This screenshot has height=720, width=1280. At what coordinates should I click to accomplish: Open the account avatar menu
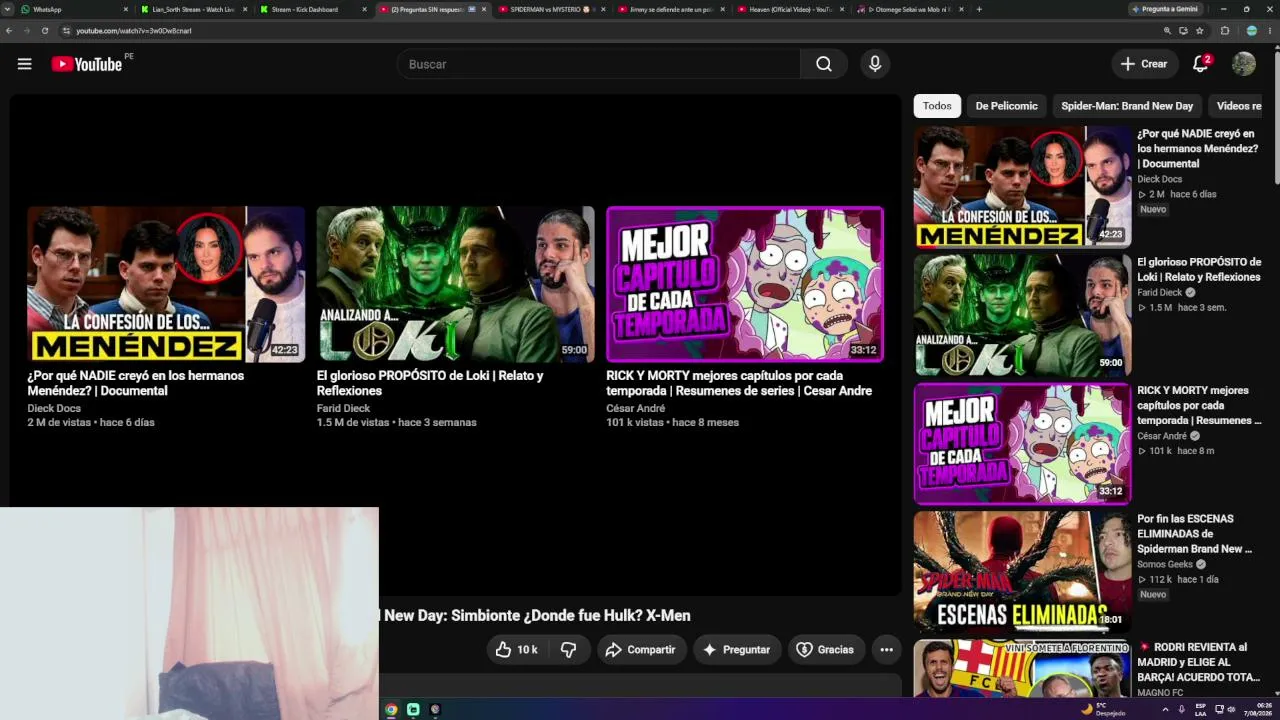pyautogui.click(x=1243, y=64)
